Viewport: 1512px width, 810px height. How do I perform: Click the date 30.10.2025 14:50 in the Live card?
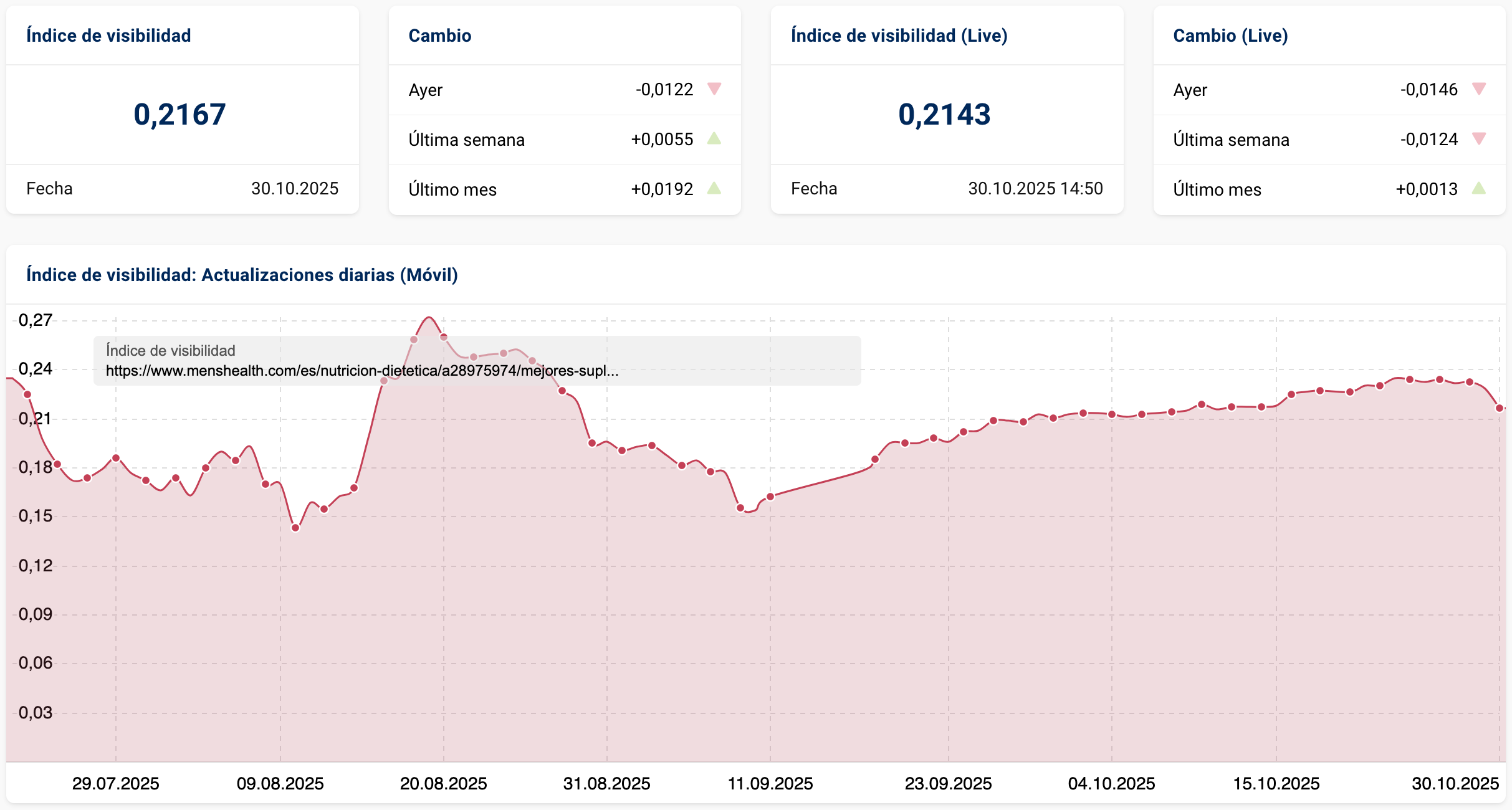point(1035,188)
